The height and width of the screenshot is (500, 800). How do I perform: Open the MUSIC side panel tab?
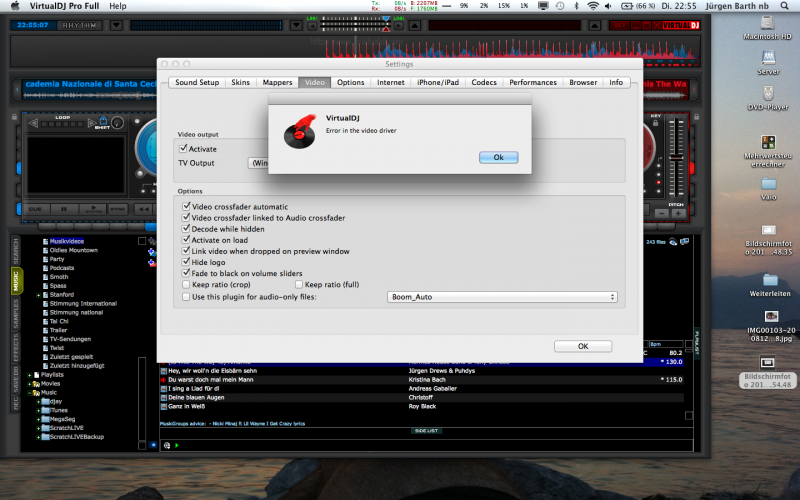point(16,281)
